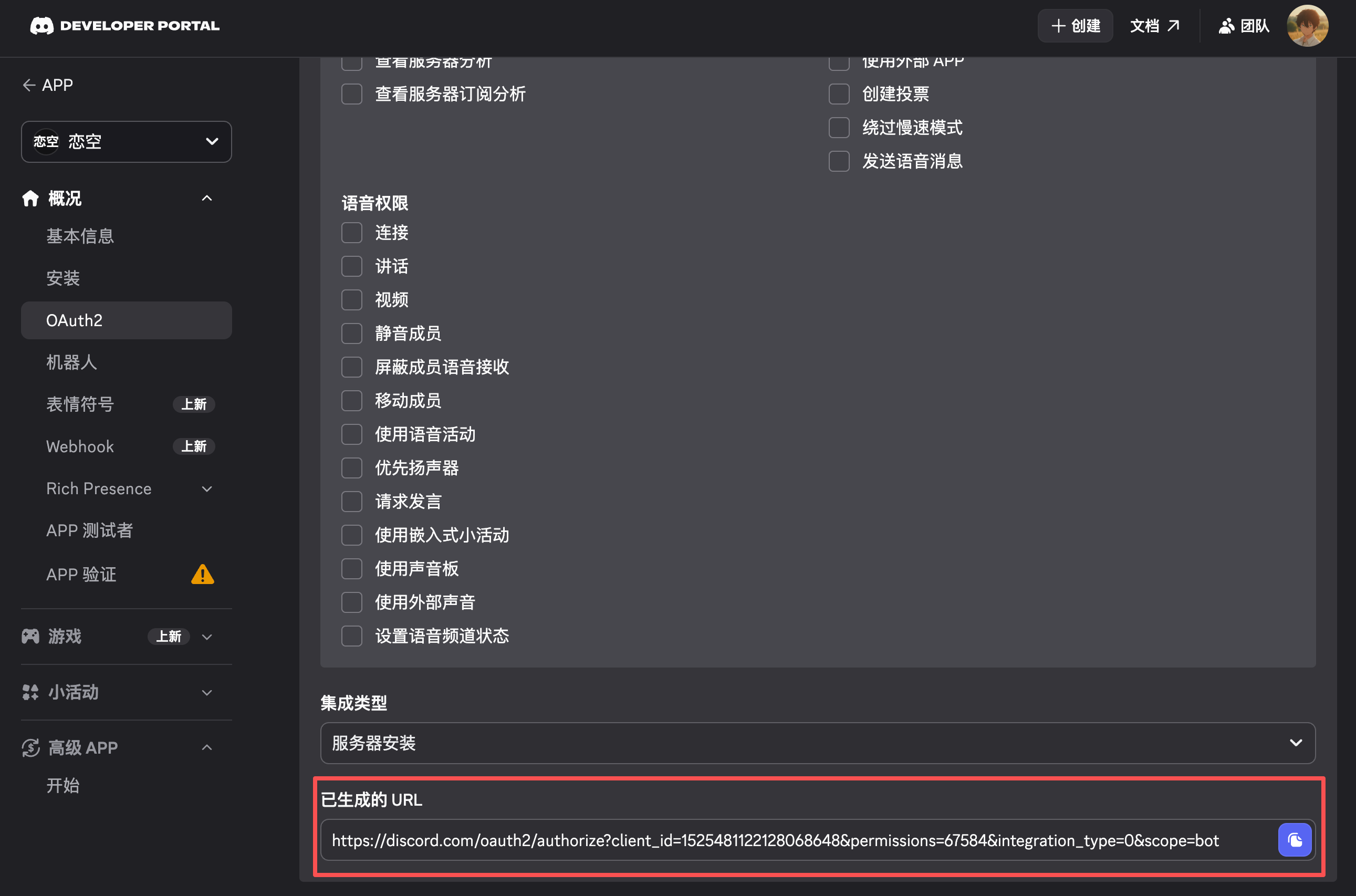The height and width of the screenshot is (896, 1356).
Task: Click the Discord Developer Portal logo
Action: pos(124,26)
